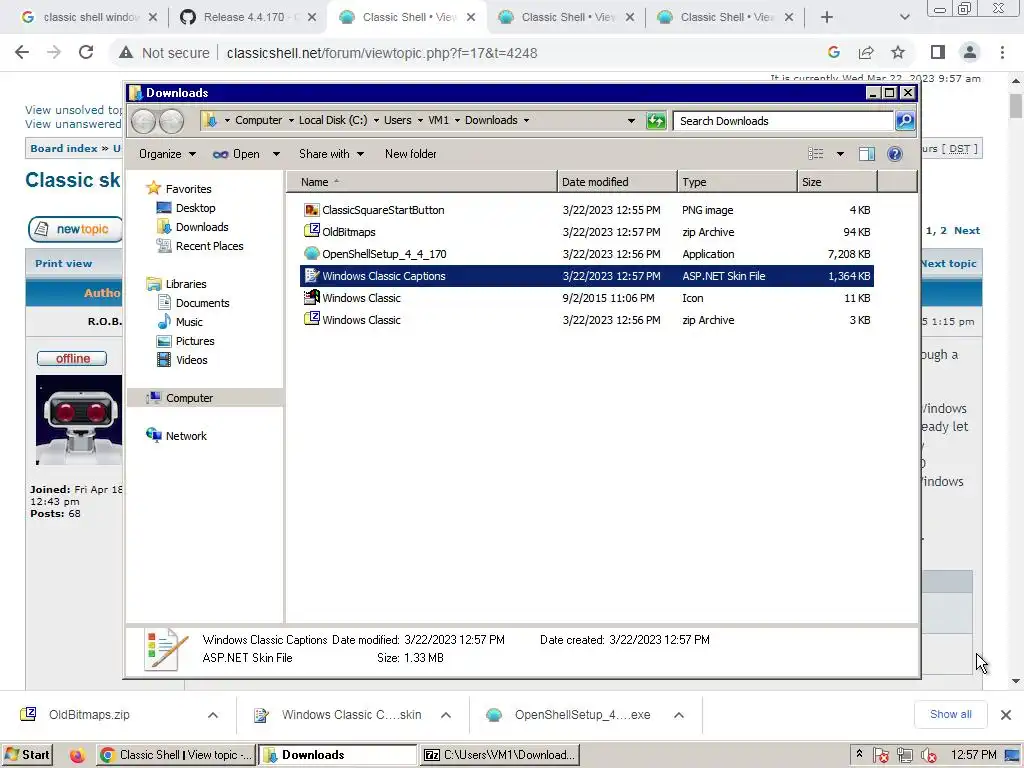This screenshot has width=1024, height=768.
Task: Select the OldBitmaps zip file icon
Action: pos(312,231)
